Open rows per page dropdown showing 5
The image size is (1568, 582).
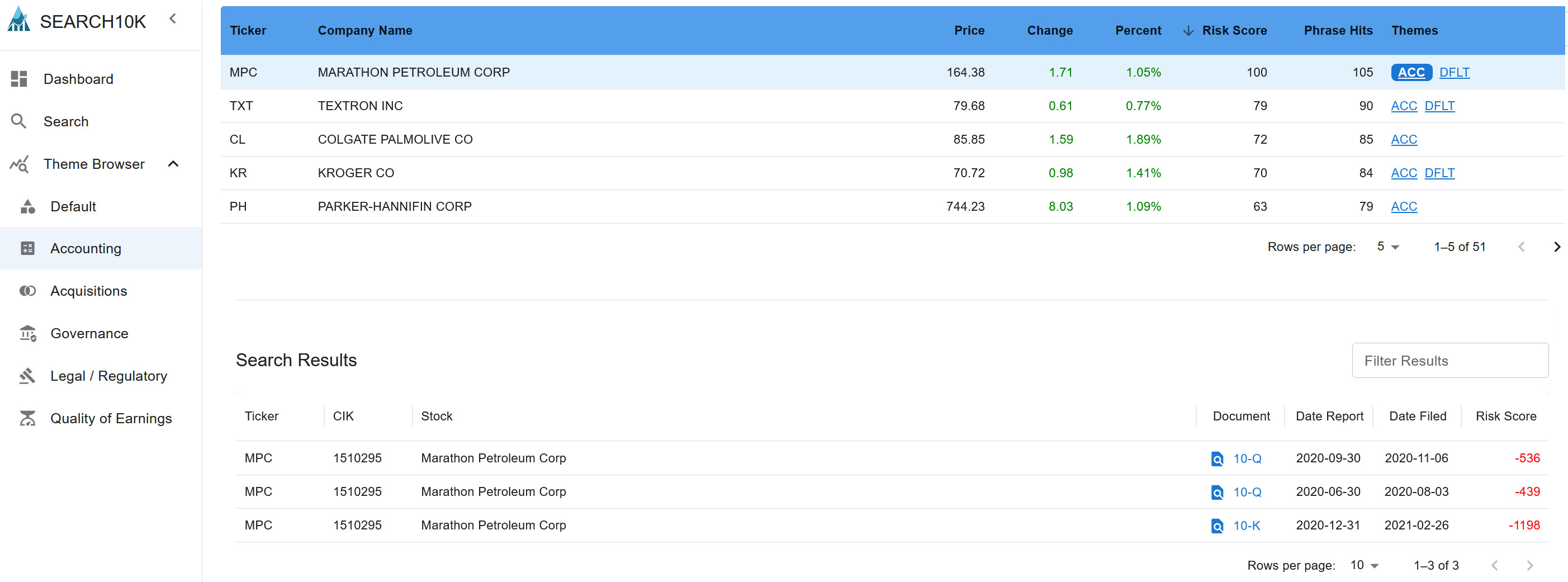click(x=1388, y=247)
